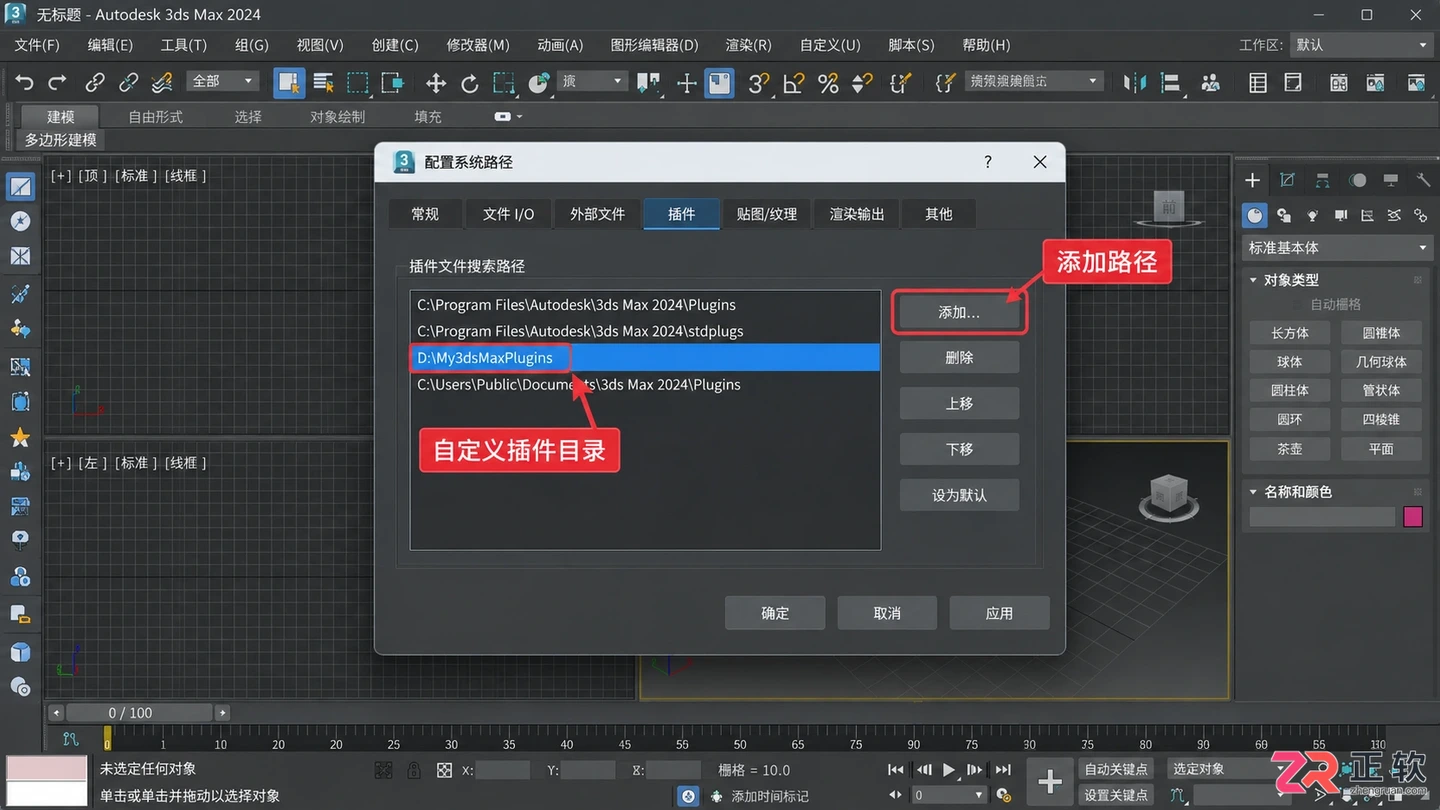1440x810 pixels.
Task: Click the Undo arrow in the main toolbar
Action: click(25, 82)
